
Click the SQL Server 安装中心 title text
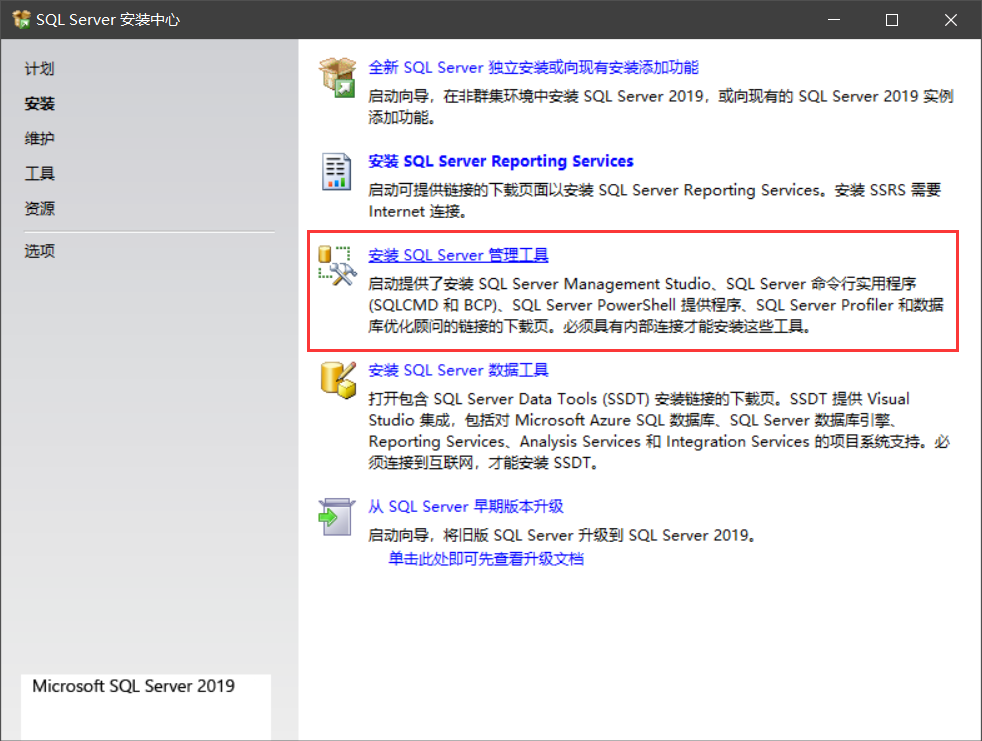108,19
